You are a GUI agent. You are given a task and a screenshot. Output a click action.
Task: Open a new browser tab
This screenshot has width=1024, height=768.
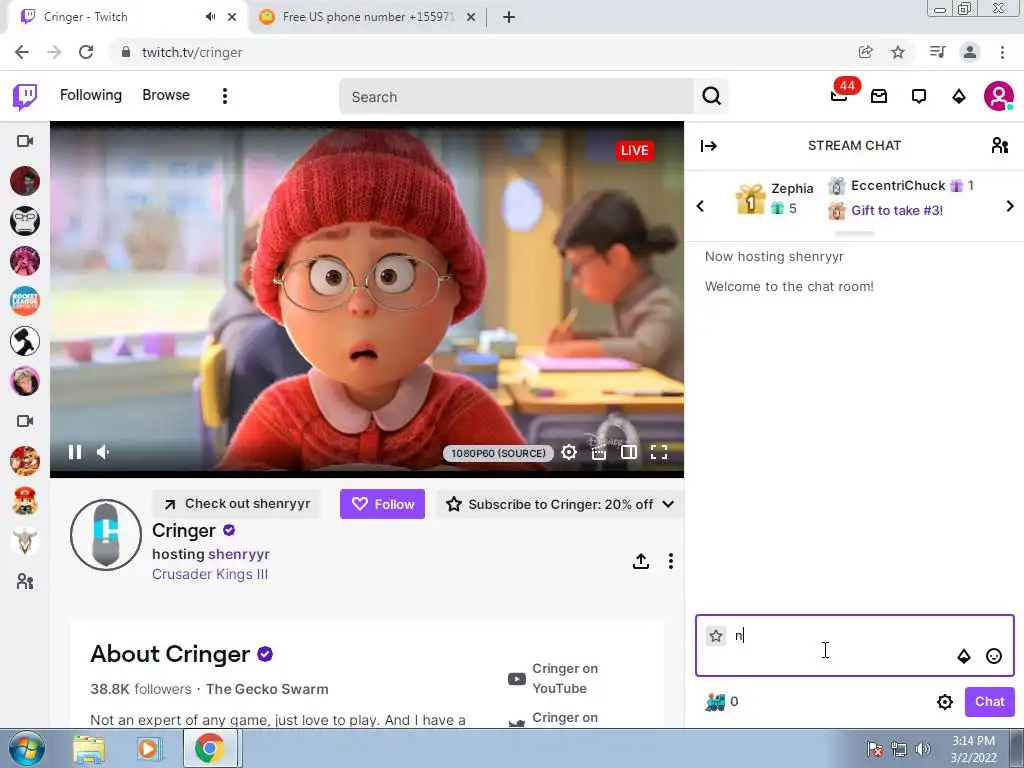tap(509, 18)
